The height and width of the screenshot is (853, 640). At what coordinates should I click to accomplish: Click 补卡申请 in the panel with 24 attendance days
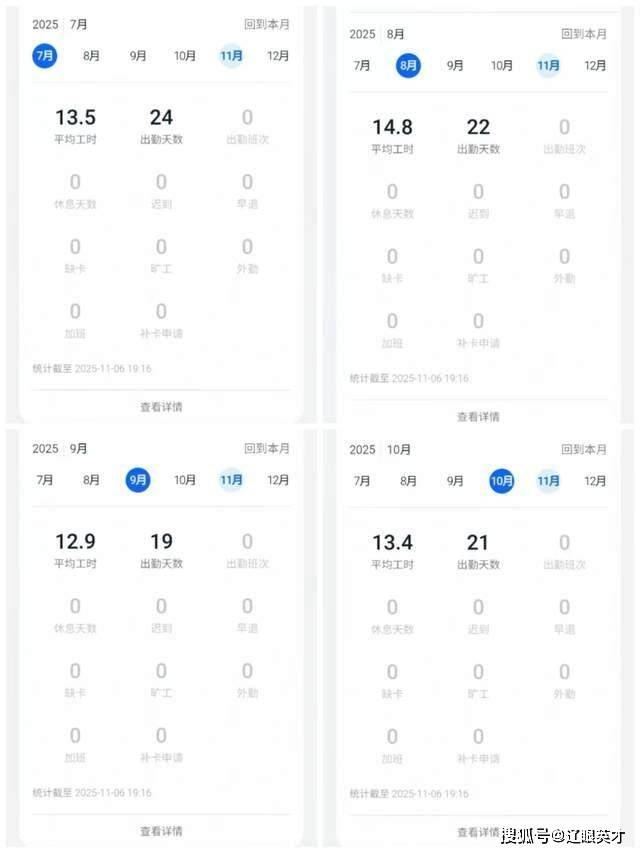point(161,320)
